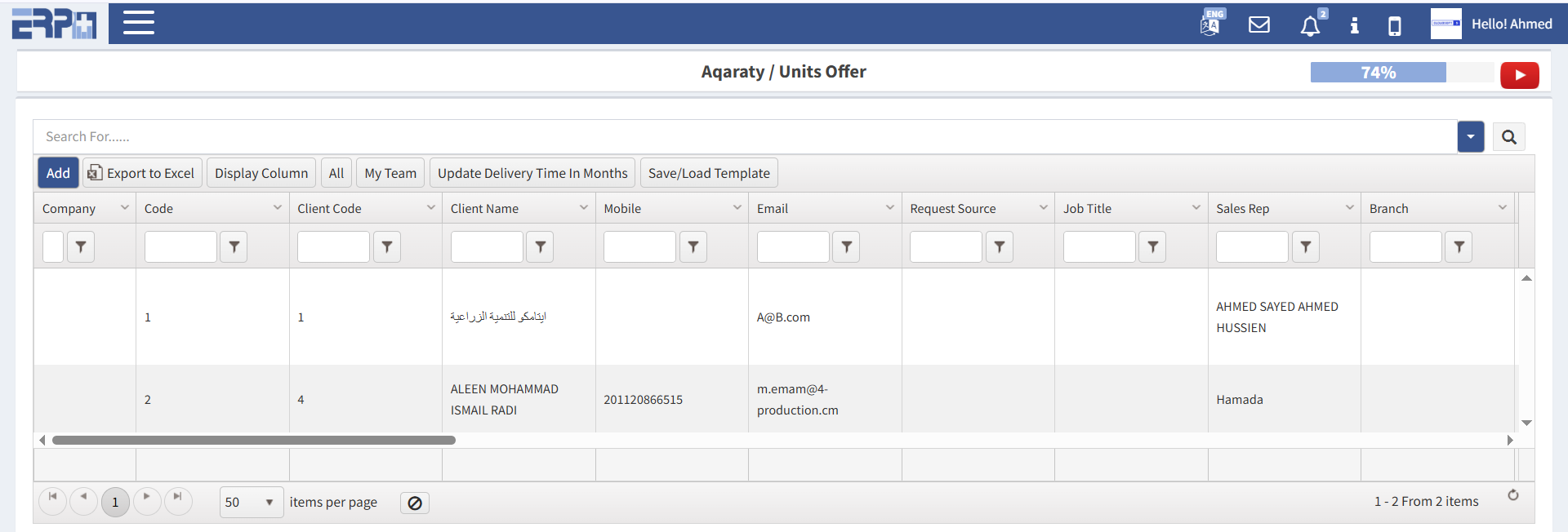The height and width of the screenshot is (532, 1568).
Task: Click the info icon in header
Action: pos(1354,25)
